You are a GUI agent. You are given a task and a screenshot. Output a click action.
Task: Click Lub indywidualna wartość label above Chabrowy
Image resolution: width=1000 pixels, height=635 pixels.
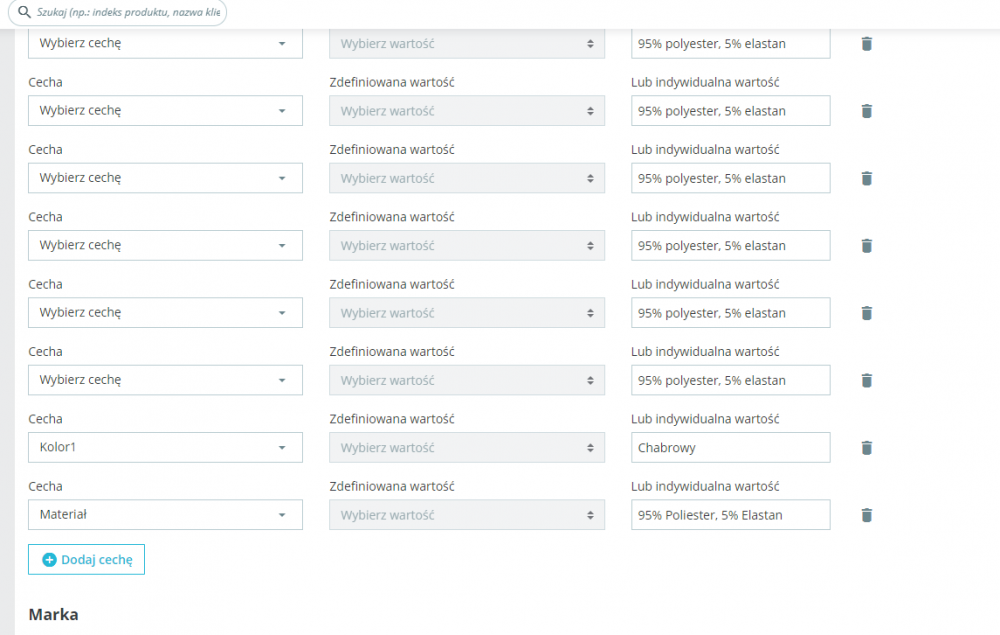pyautogui.click(x=705, y=419)
